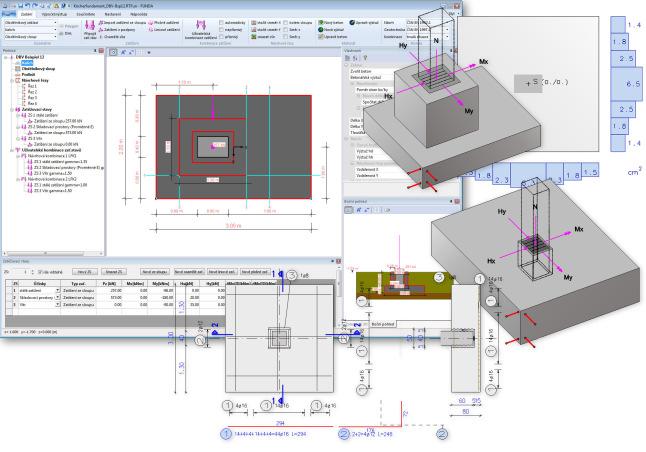Select the highlighted item under root in tree
The image size is (646, 452).
tap(27, 63)
